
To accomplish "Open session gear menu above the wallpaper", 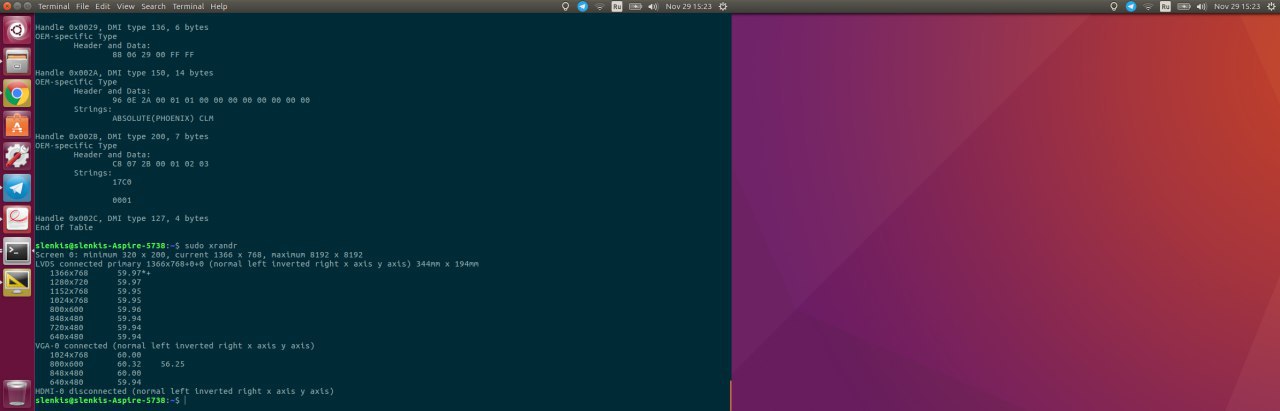I will tap(1272, 6).
